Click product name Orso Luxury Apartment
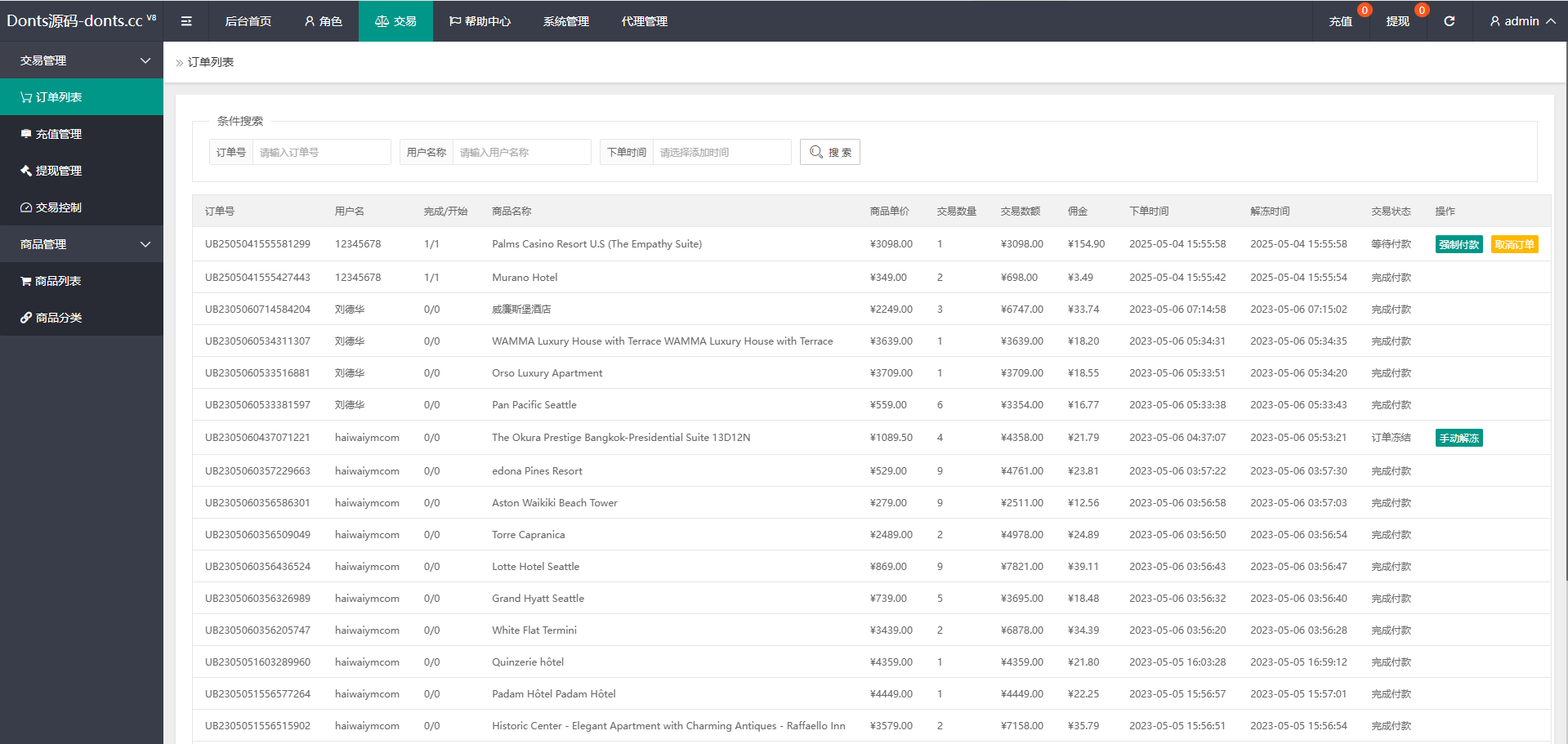The image size is (1568, 744). coord(547,373)
